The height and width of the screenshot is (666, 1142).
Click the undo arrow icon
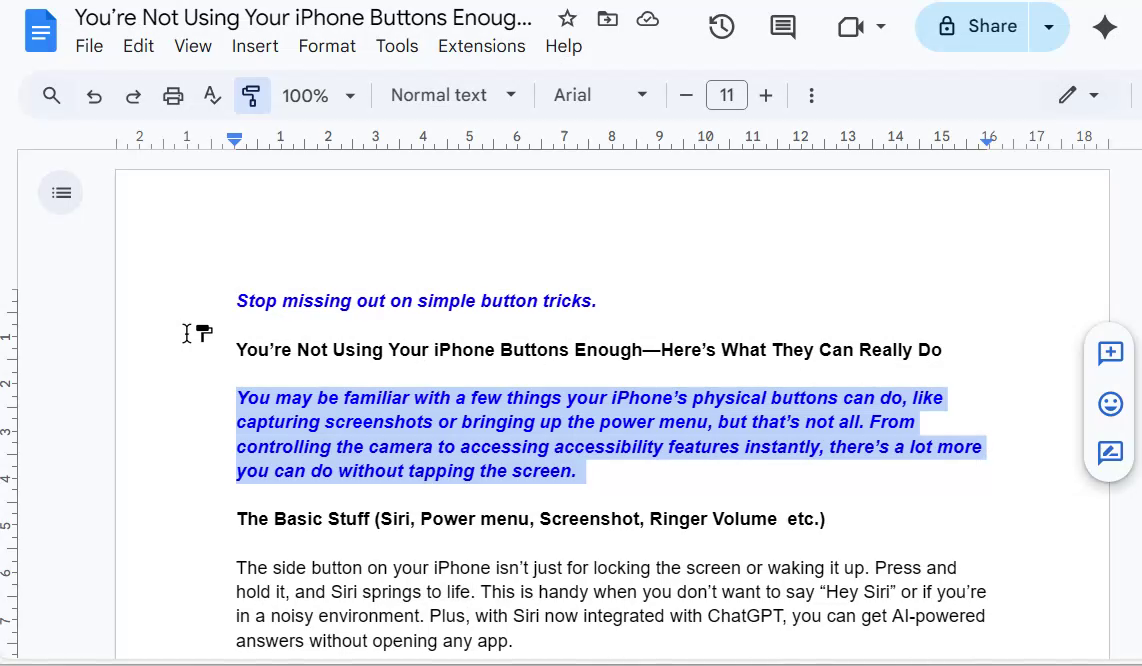94,96
